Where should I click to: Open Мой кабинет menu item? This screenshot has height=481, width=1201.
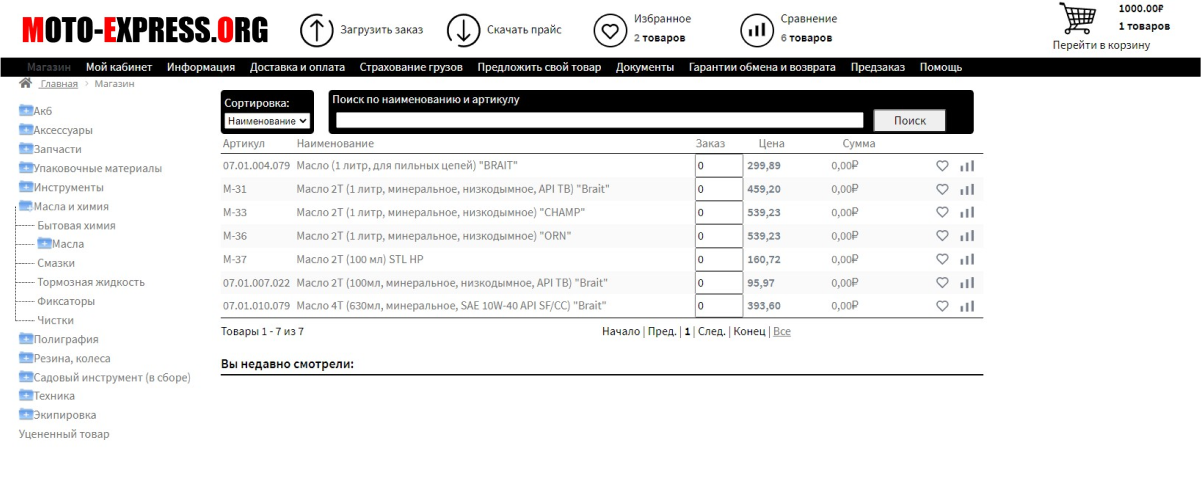[x=119, y=67]
